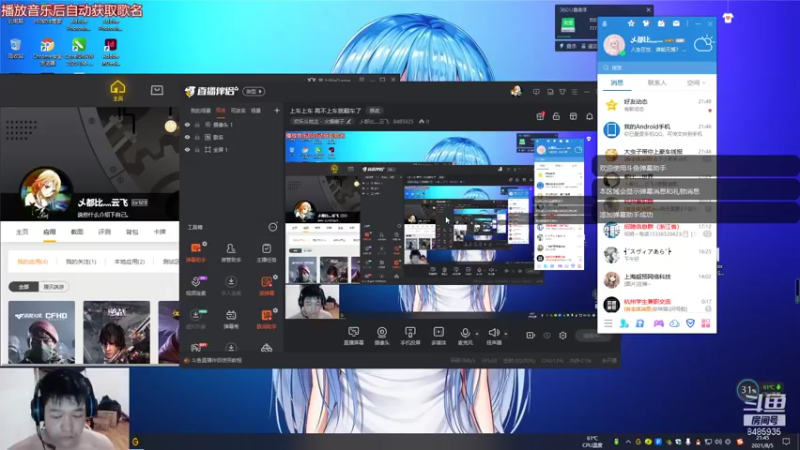Click the QQ search field

657,67
